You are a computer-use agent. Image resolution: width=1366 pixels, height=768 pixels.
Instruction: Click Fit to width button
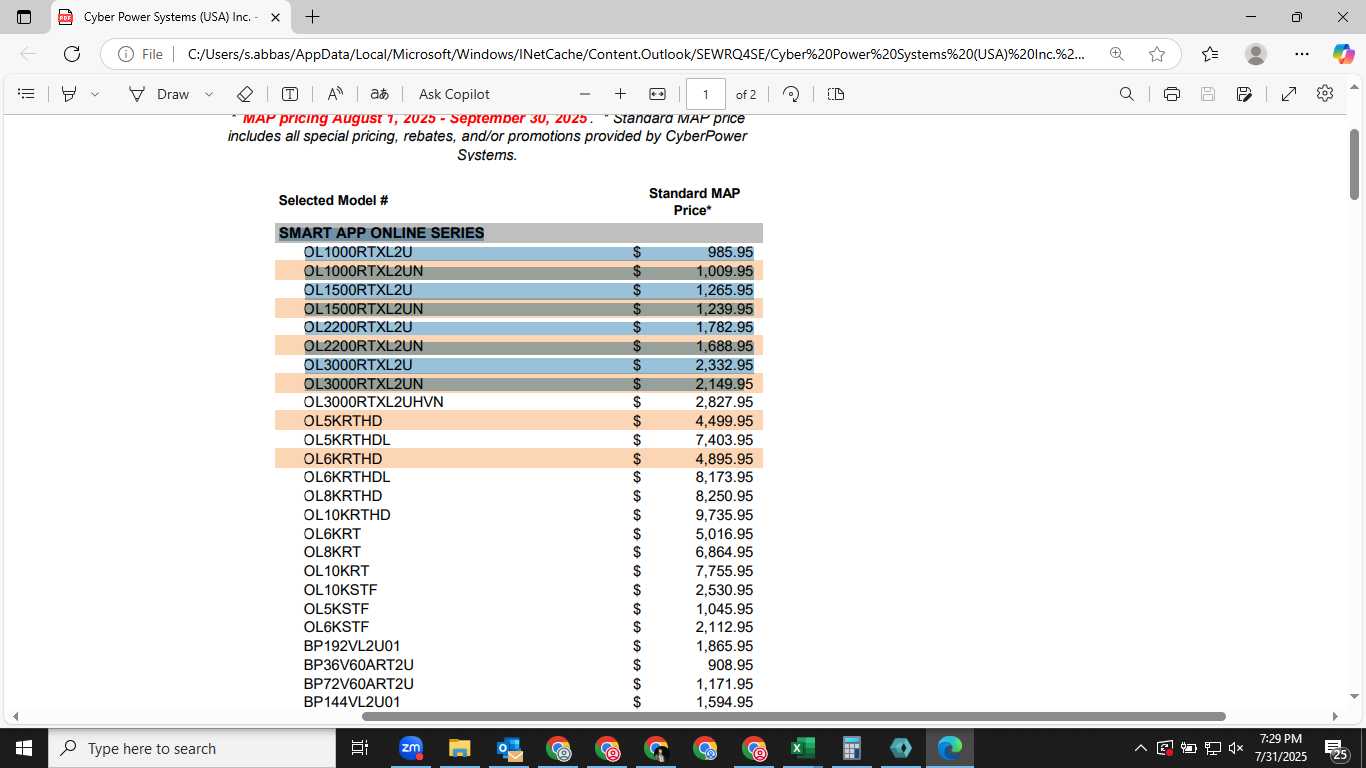(x=657, y=94)
